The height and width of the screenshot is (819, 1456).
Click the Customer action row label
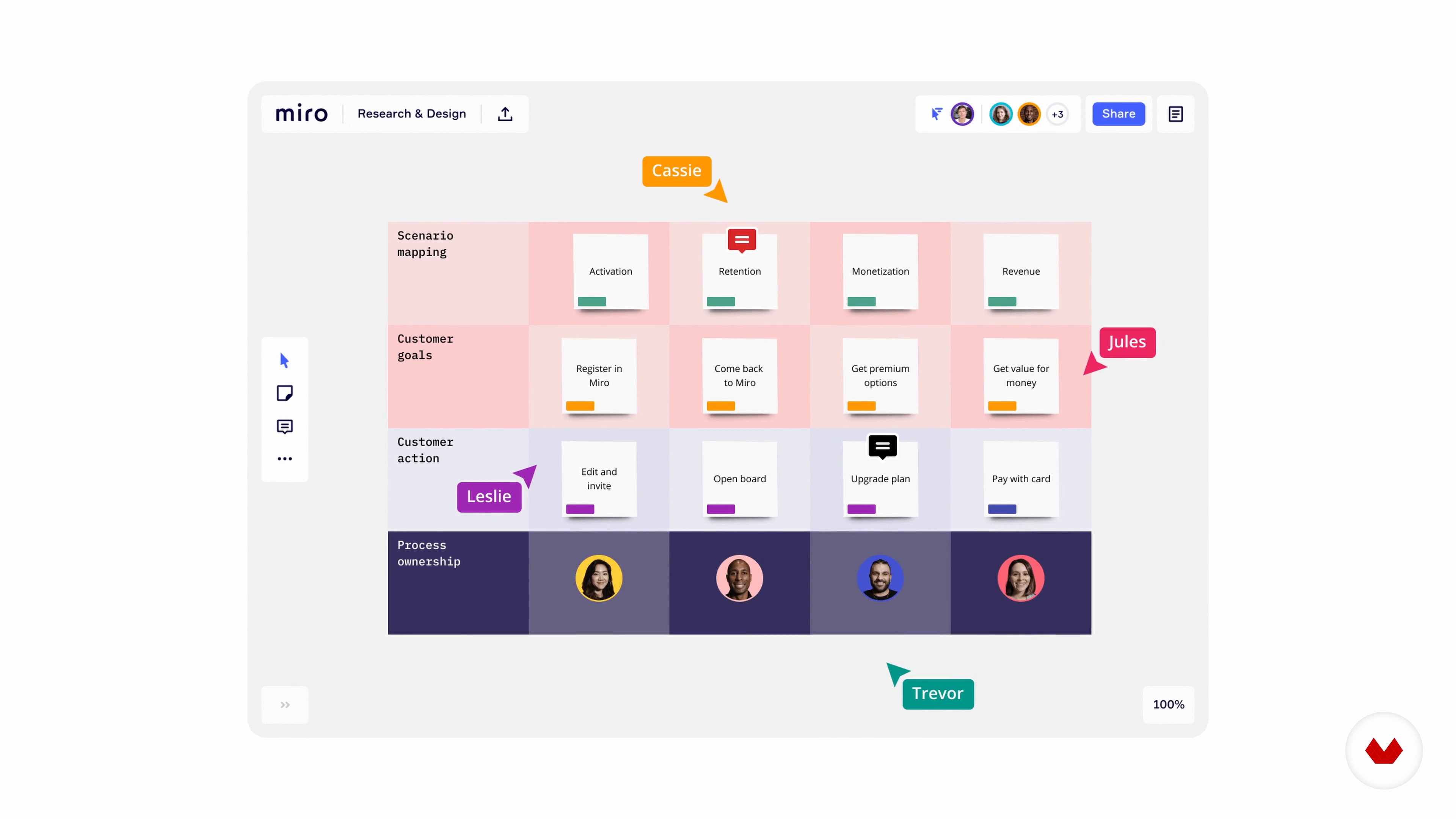click(x=425, y=450)
